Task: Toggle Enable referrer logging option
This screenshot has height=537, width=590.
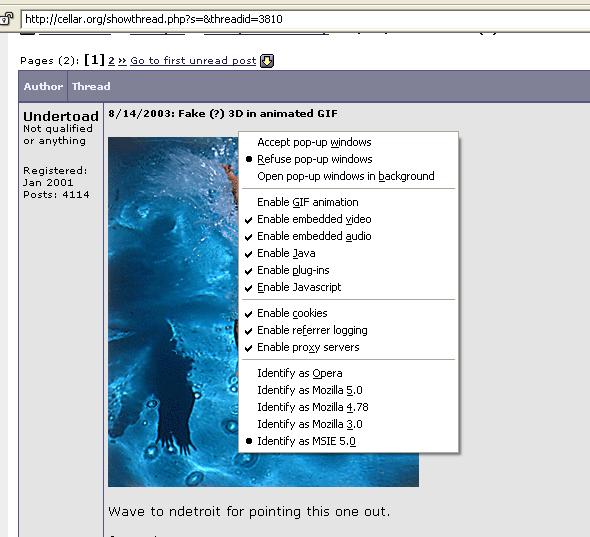Action: click(x=348, y=330)
